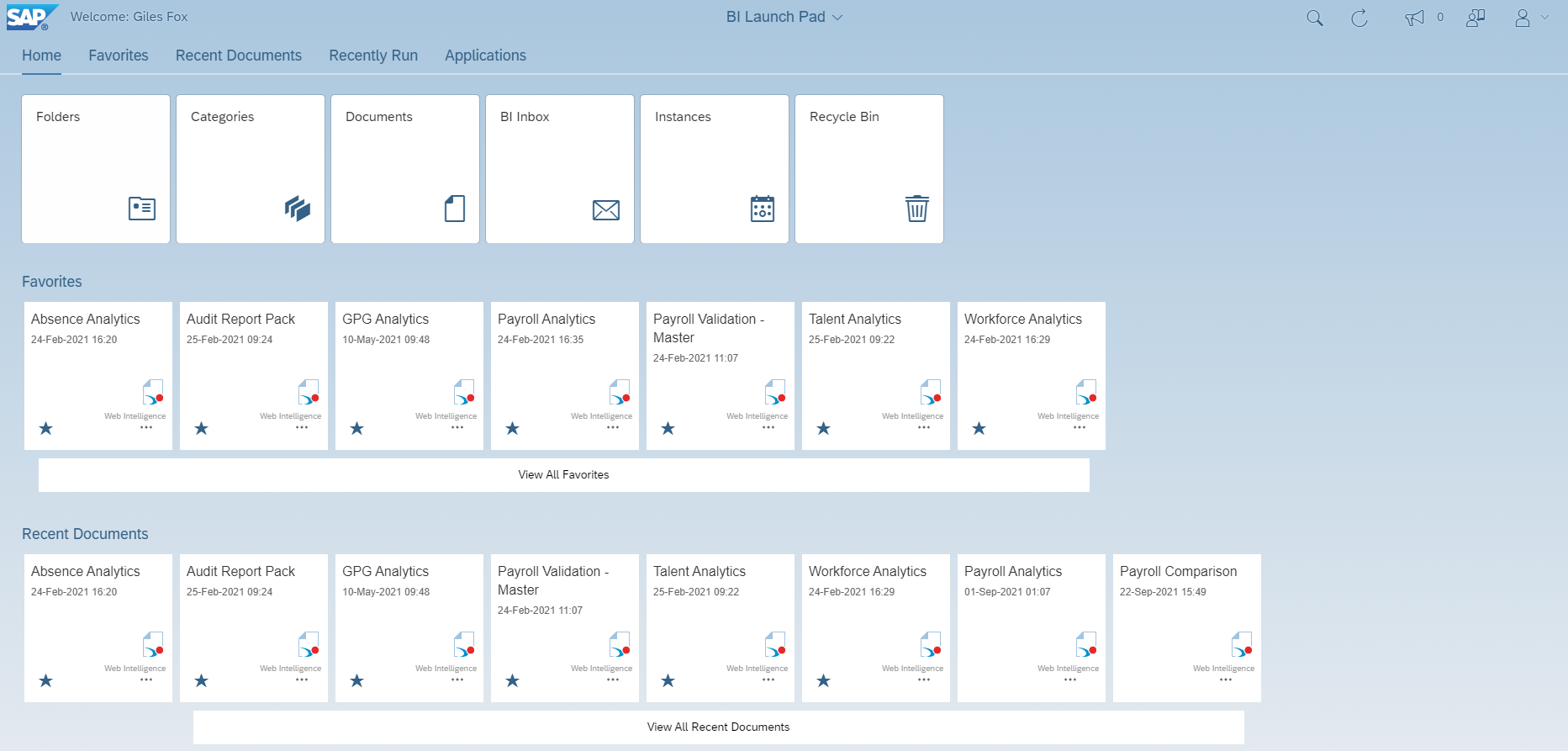Open GPG Analytics title in Recent Documents

(385, 572)
